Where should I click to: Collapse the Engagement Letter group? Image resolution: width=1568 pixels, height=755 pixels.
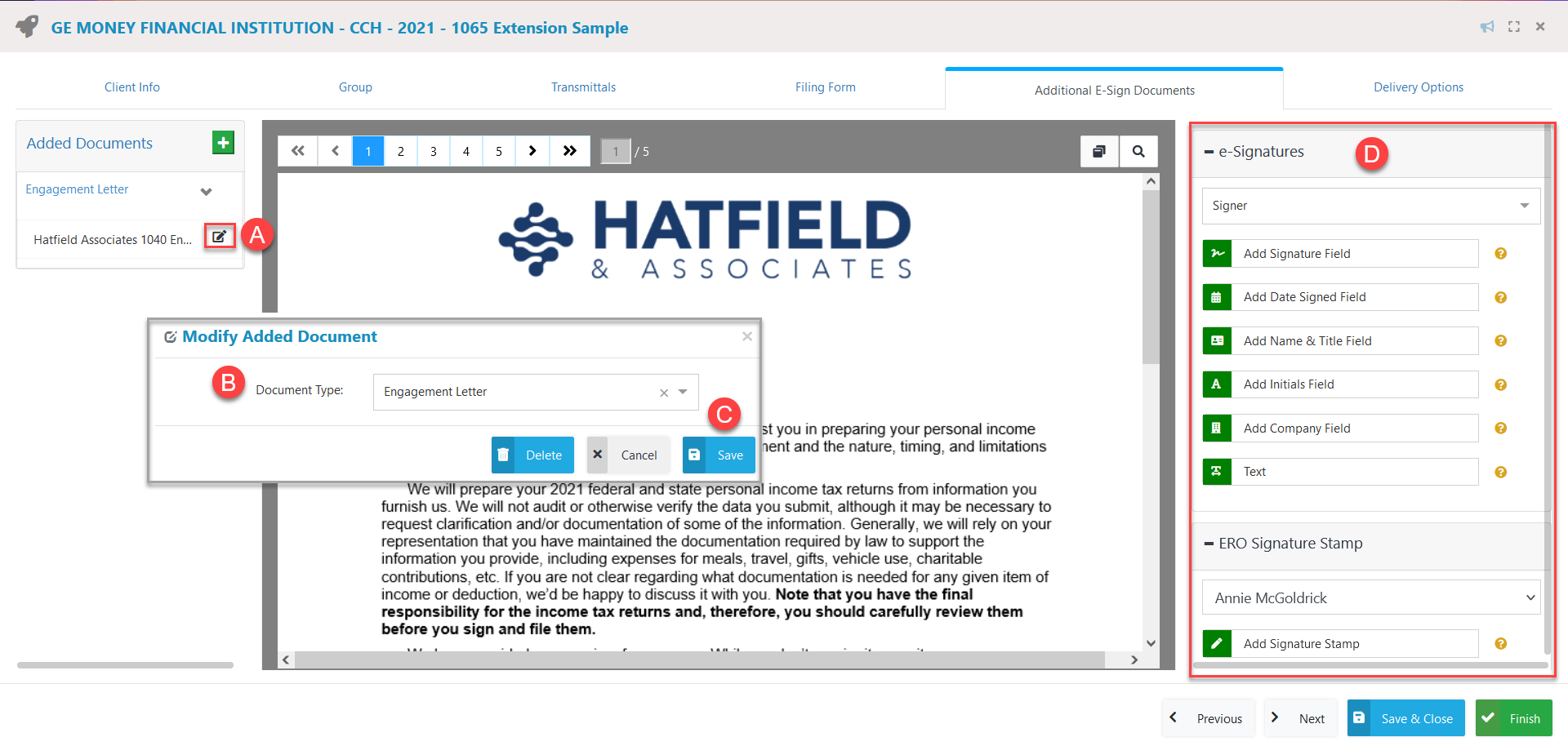click(206, 191)
